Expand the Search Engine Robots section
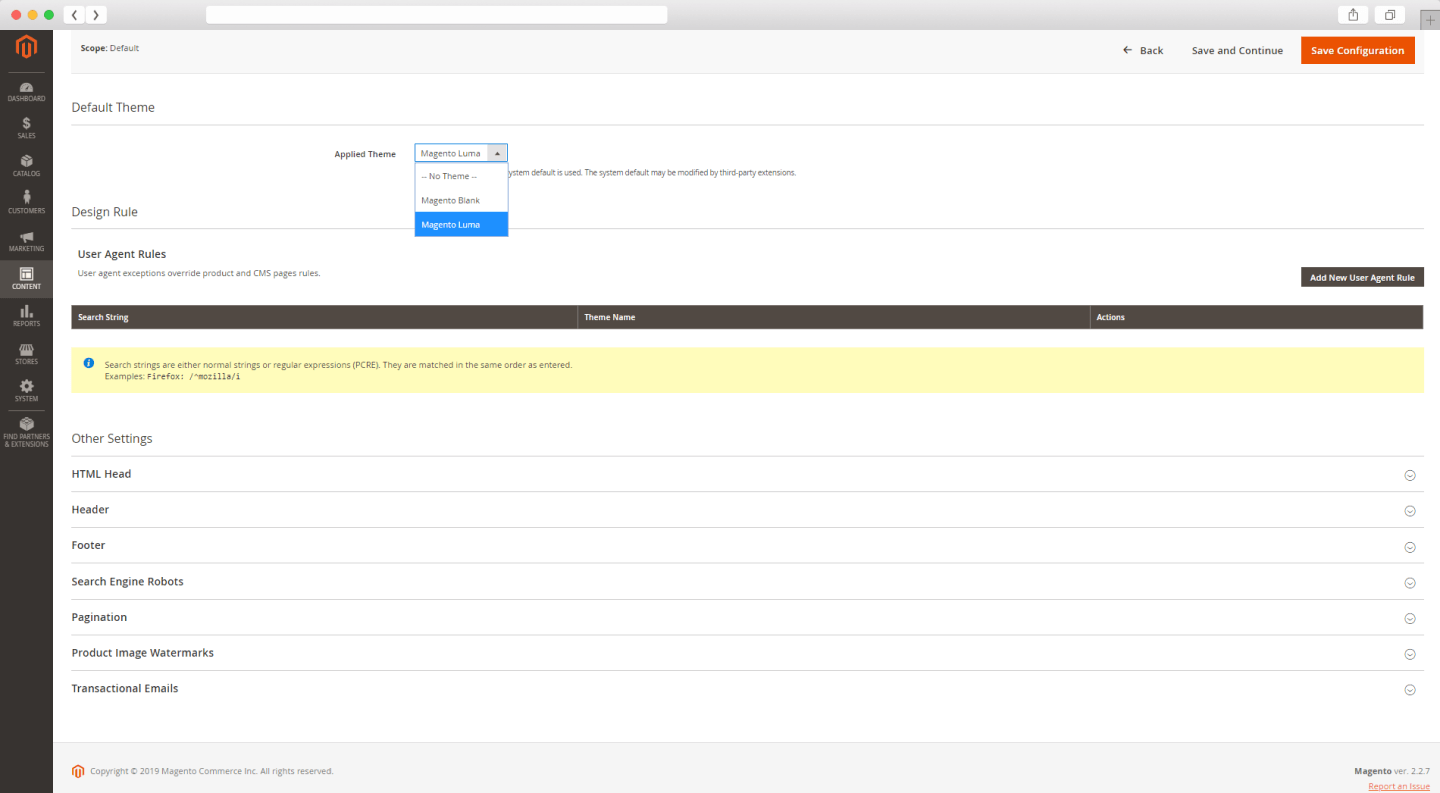This screenshot has height=793, width=1440. 747,582
